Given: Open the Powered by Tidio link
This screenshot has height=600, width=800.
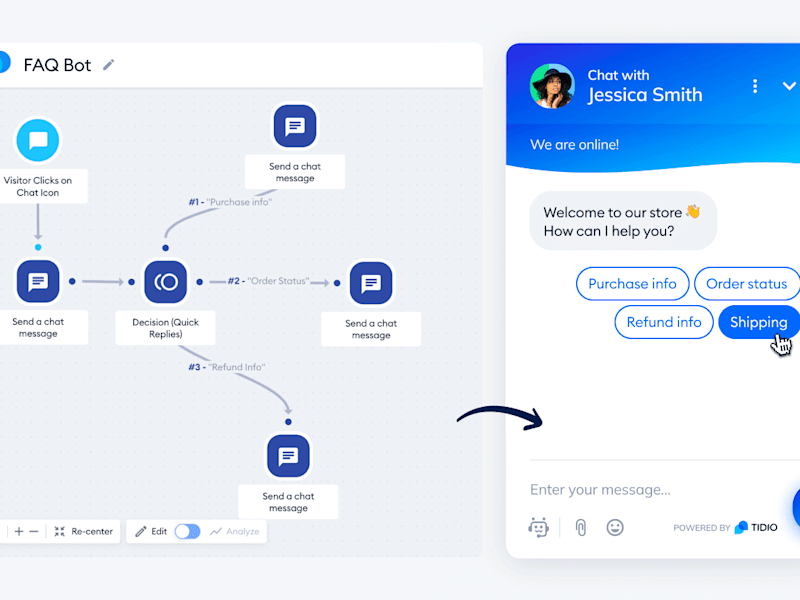Looking at the screenshot, I should click(725, 528).
